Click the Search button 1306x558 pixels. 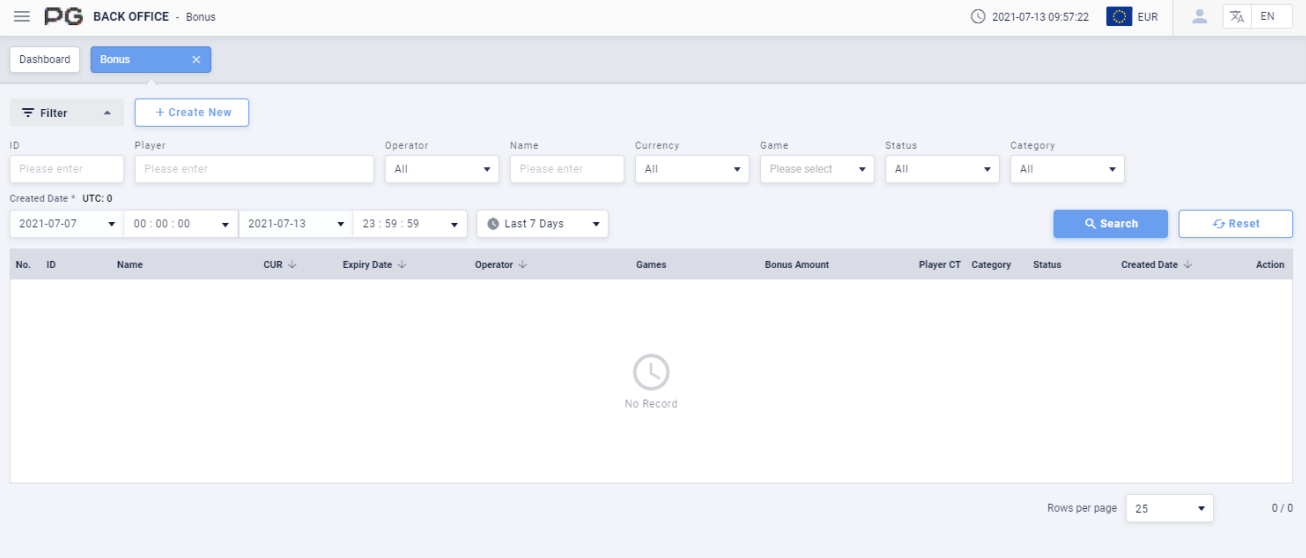pyautogui.click(x=1110, y=224)
